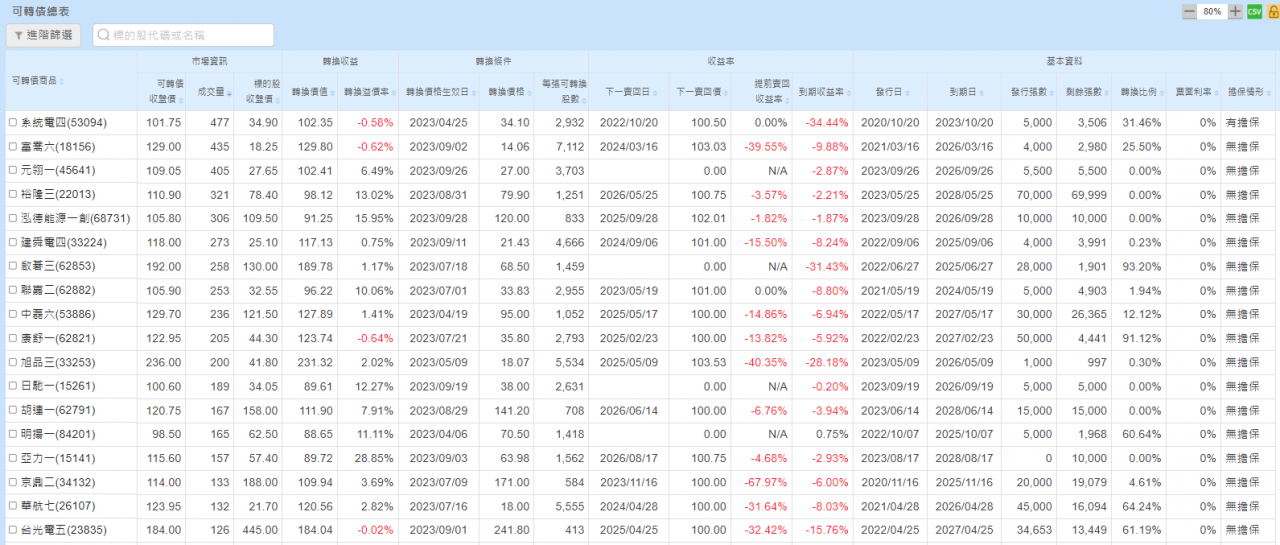Toggle checkbox for 旭品三(33253)
1280x545 pixels.
point(13,363)
